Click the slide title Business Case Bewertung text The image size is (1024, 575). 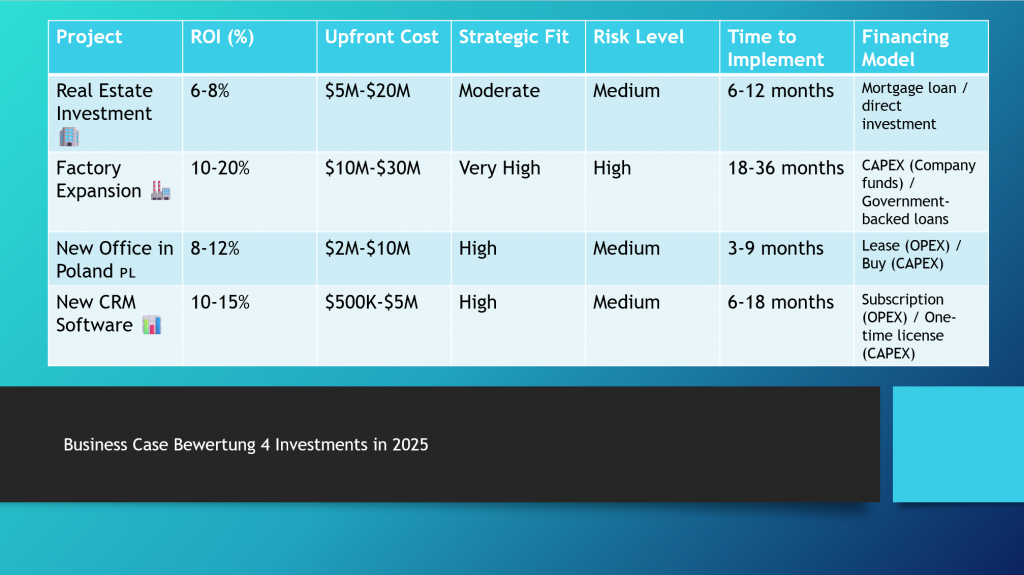click(246, 445)
